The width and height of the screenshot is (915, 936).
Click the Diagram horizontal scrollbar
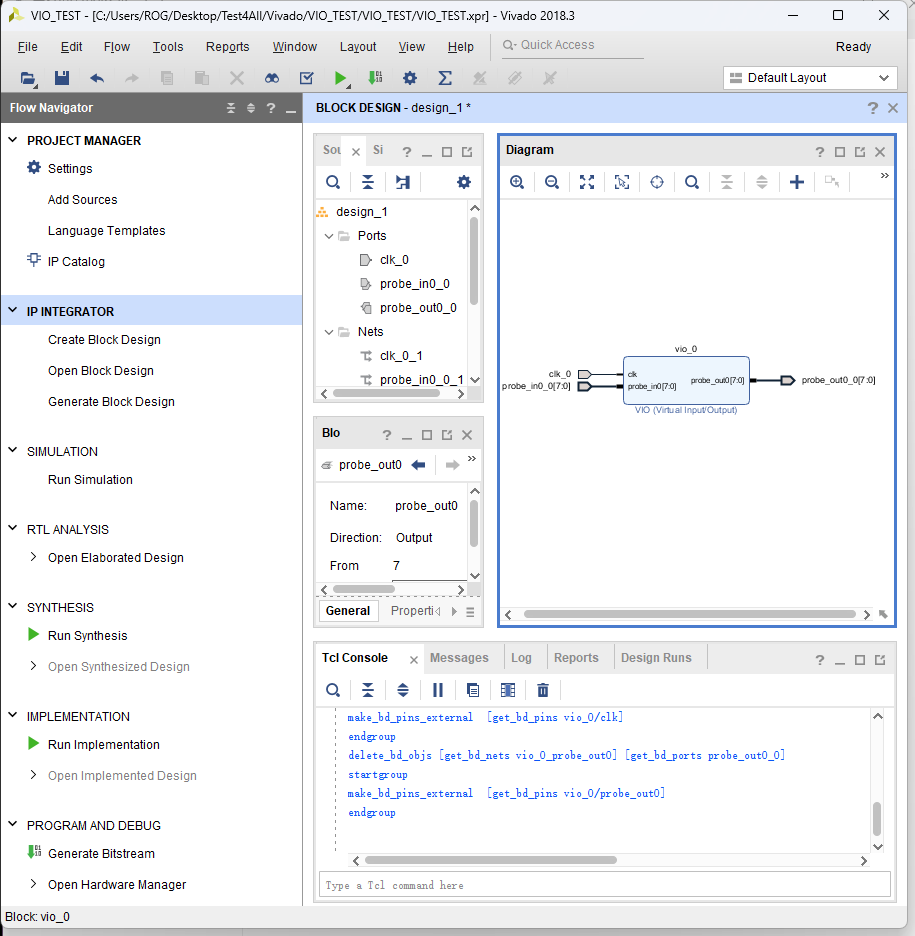coord(689,614)
